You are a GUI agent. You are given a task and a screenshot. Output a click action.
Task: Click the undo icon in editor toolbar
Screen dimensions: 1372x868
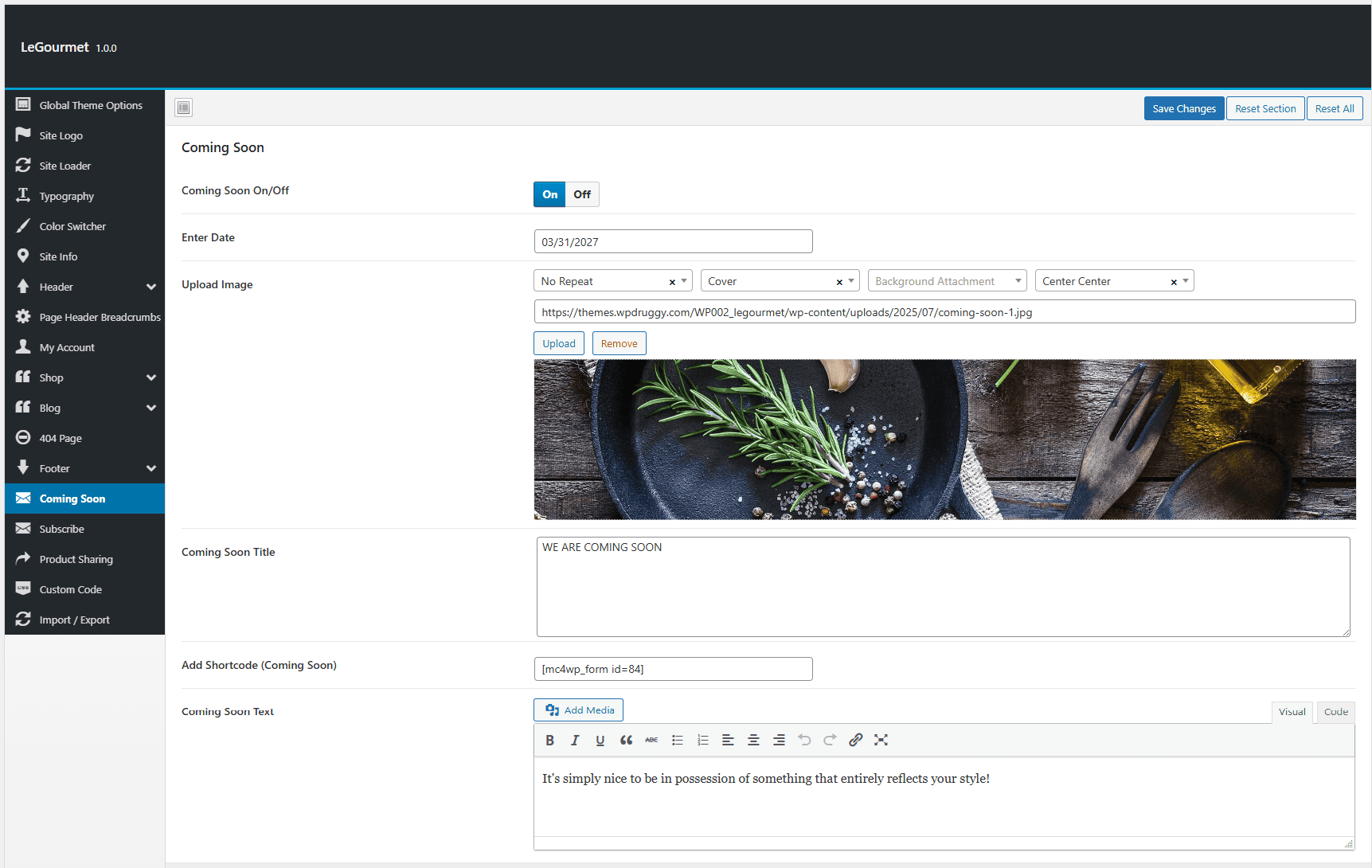pyautogui.click(x=804, y=740)
